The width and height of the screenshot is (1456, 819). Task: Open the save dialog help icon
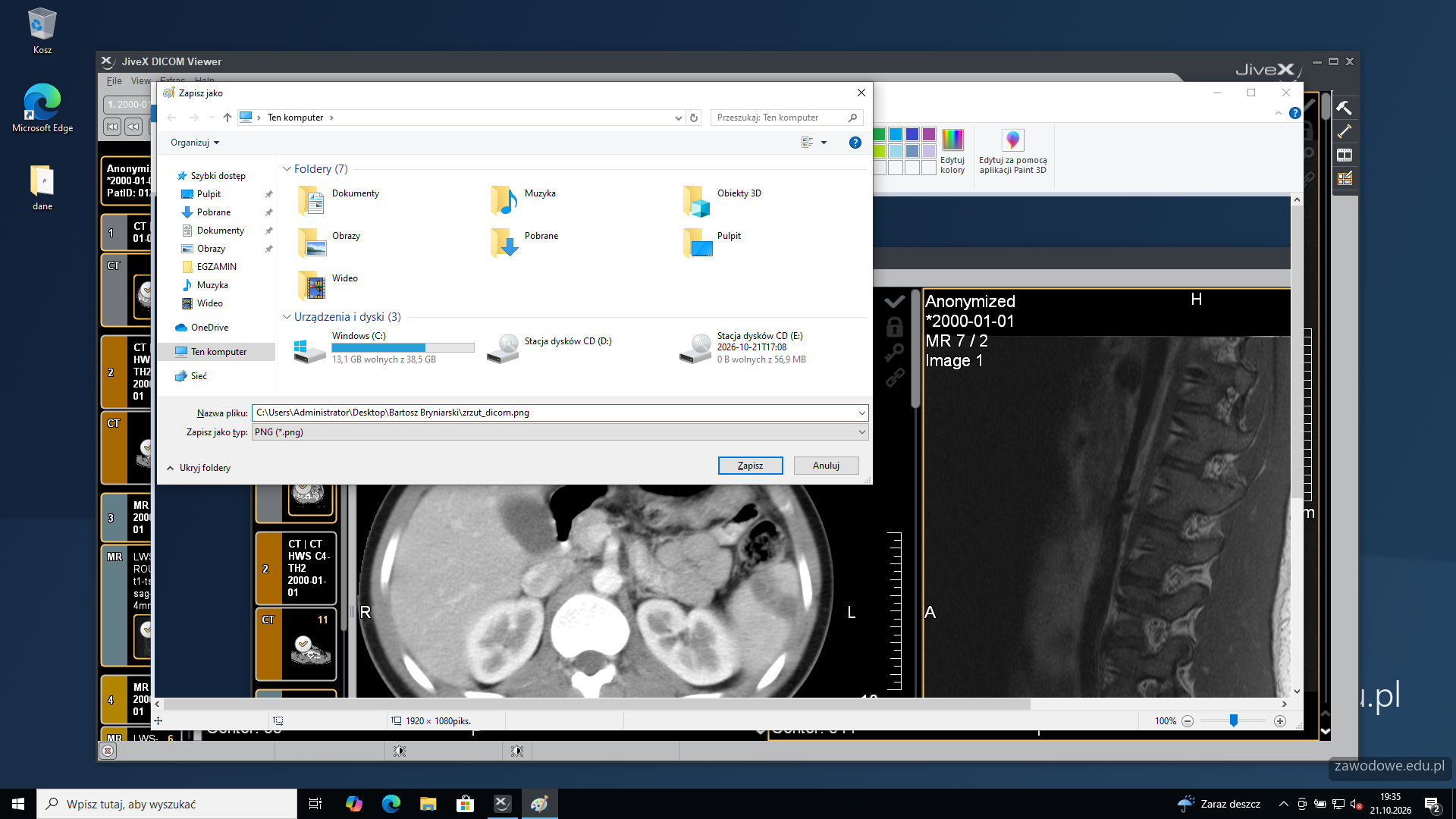855,143
